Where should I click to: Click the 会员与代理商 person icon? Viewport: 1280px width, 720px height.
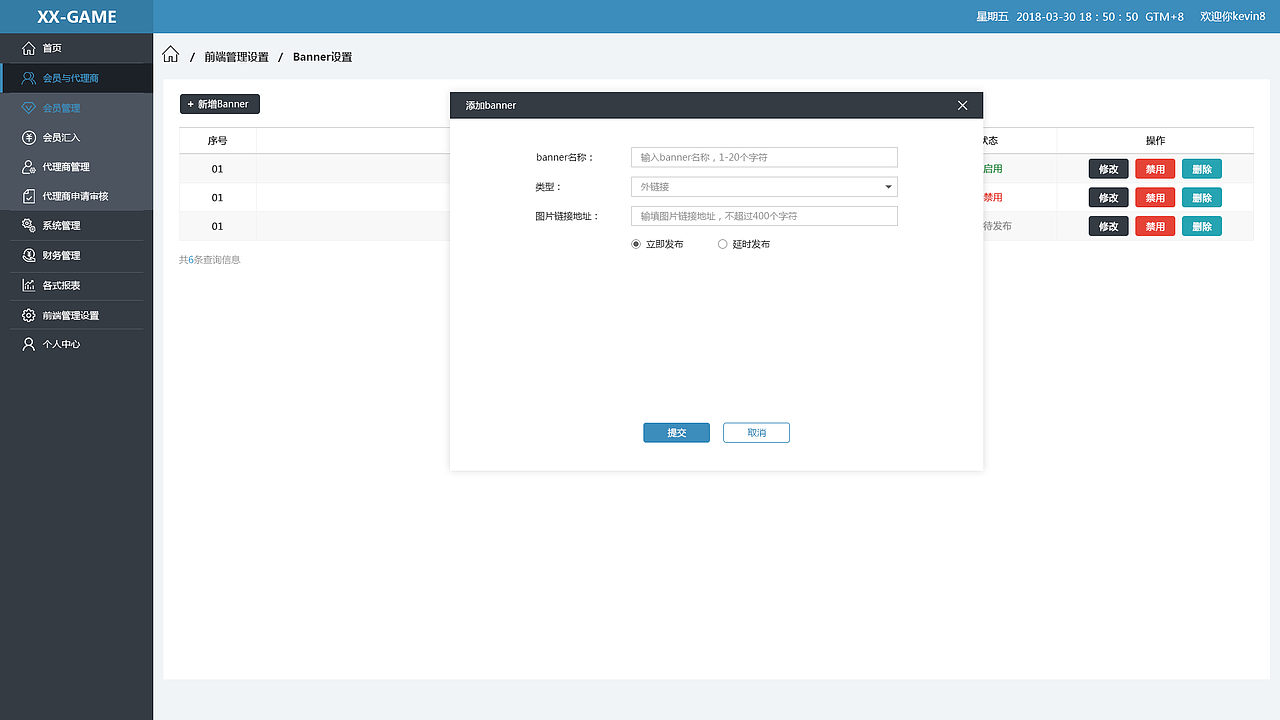tap(28, 78)
